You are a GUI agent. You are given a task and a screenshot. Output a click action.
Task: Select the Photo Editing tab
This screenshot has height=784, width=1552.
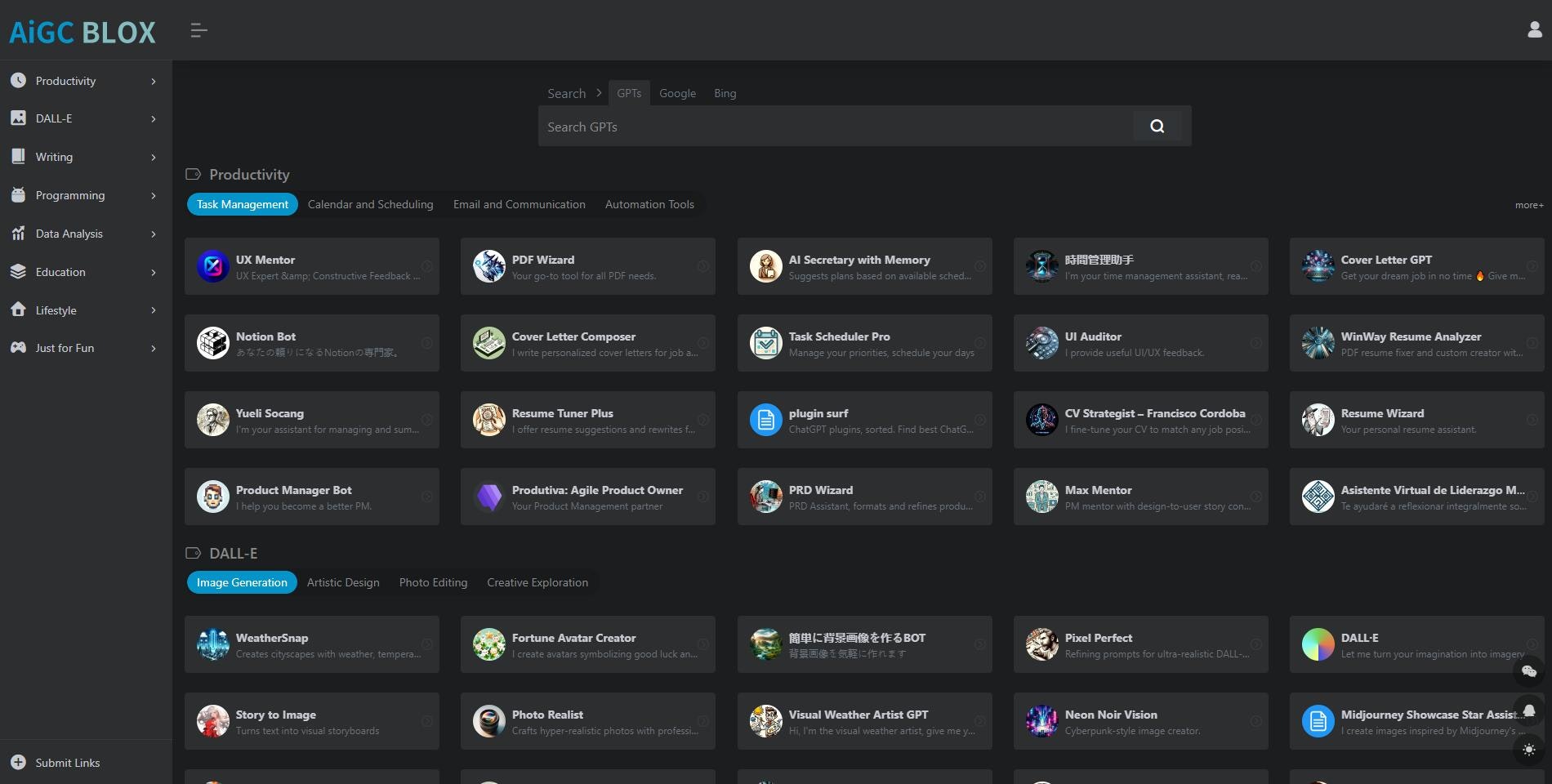[x=433, y=582]
